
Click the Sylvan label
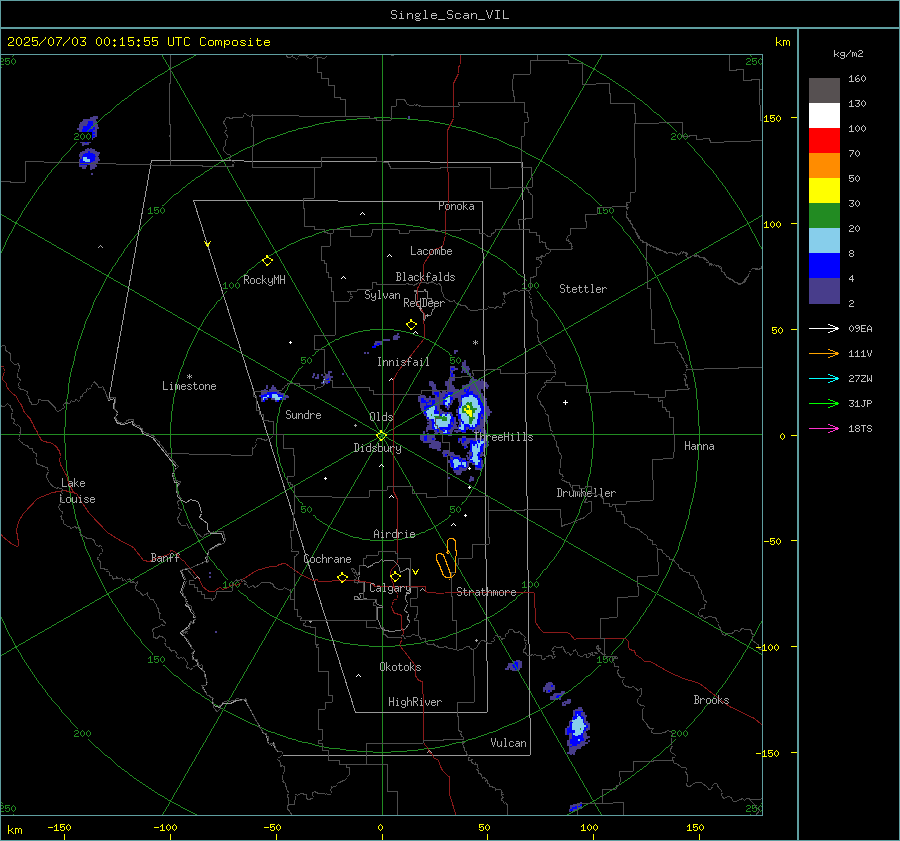tap(382, 295)
